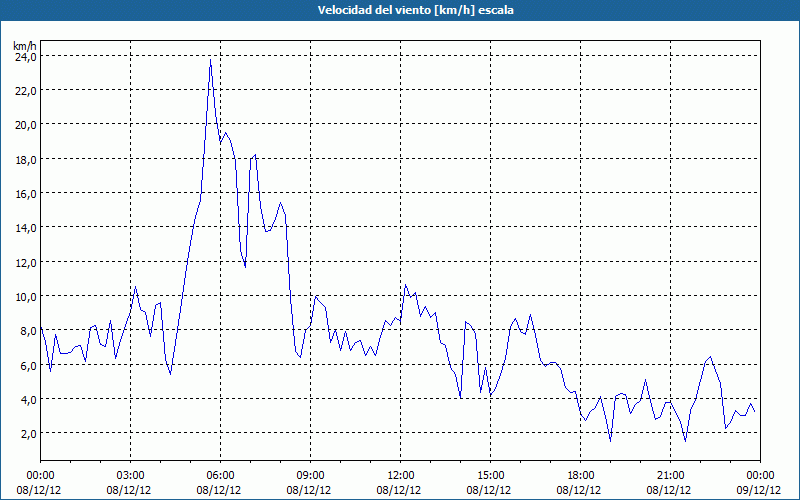Click the chart title 'Velocidad del viento [km/h] escala'
800x500 pixels.
point(415,10)
